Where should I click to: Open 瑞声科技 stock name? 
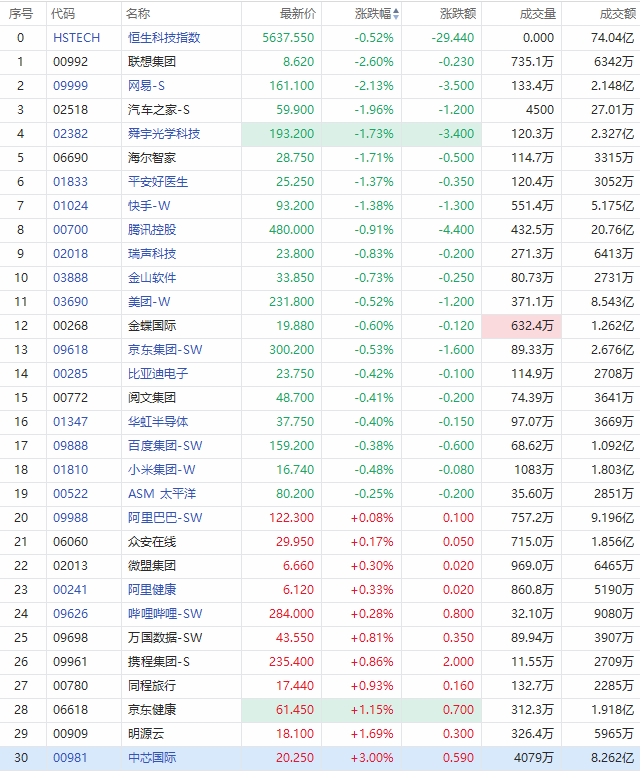pos(152,254)
